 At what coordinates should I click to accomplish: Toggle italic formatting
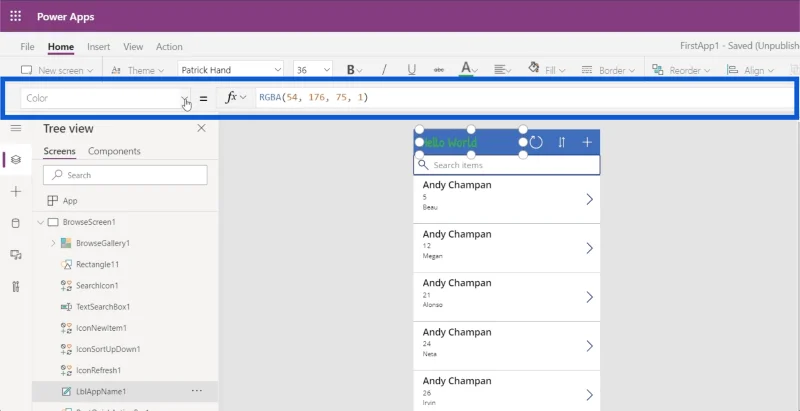(384, 70)
